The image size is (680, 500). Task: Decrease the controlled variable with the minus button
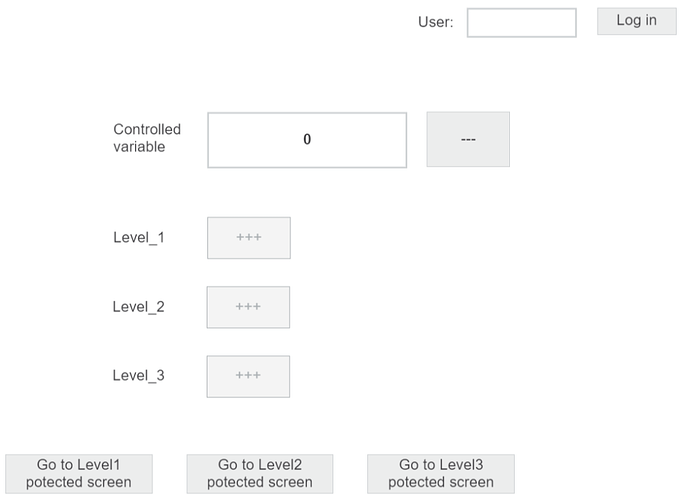point(468,139)
